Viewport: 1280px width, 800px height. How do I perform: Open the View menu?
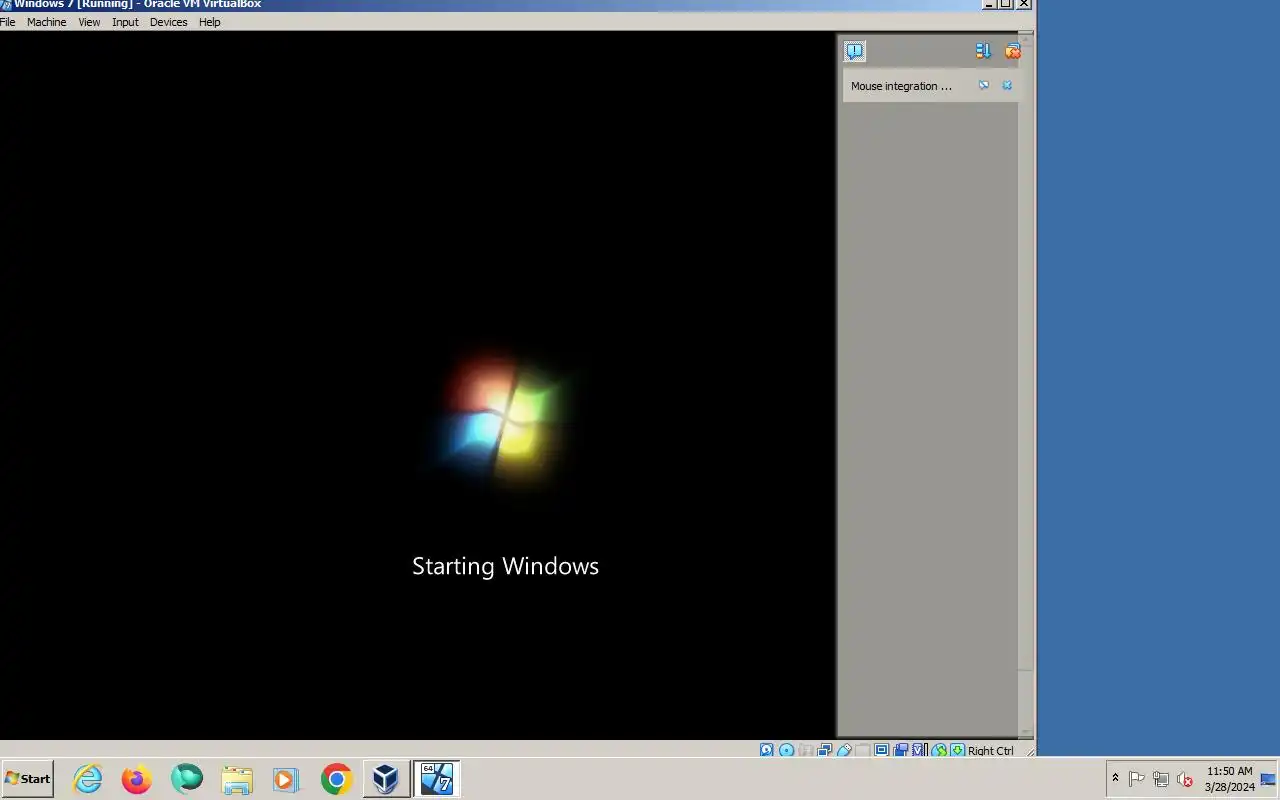click(x=89, y=22)
